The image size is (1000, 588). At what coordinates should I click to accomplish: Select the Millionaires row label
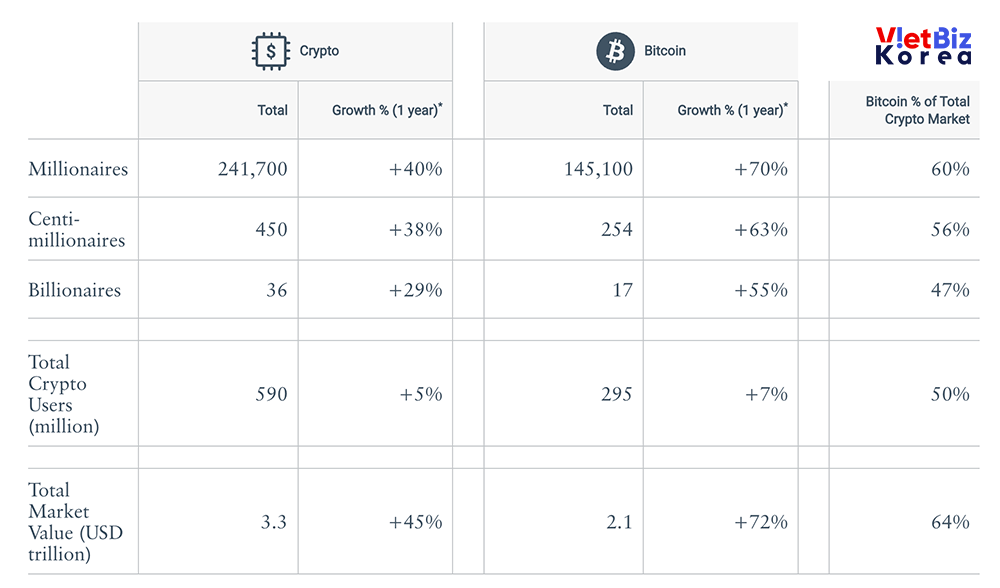[78, 169]
